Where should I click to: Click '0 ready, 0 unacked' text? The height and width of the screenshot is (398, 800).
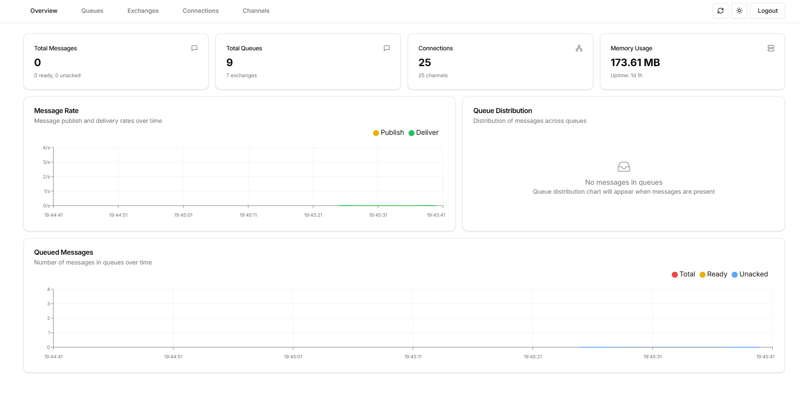(x=57, y=76)
